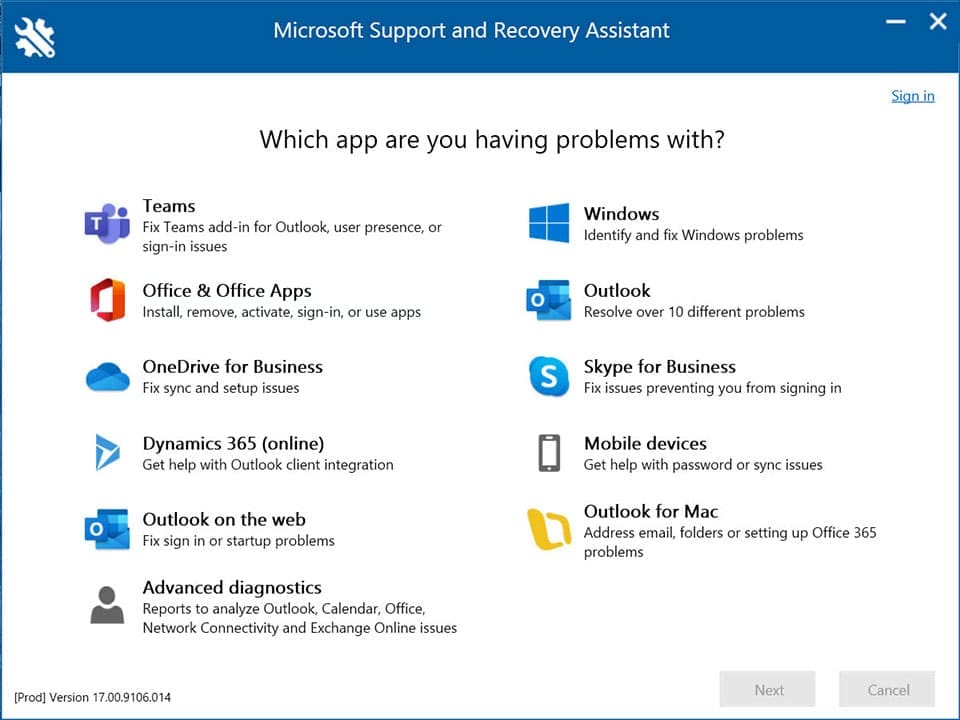
Task: Choose the Teams problem option
Action: pyautogui.click(x=168, y=206)
